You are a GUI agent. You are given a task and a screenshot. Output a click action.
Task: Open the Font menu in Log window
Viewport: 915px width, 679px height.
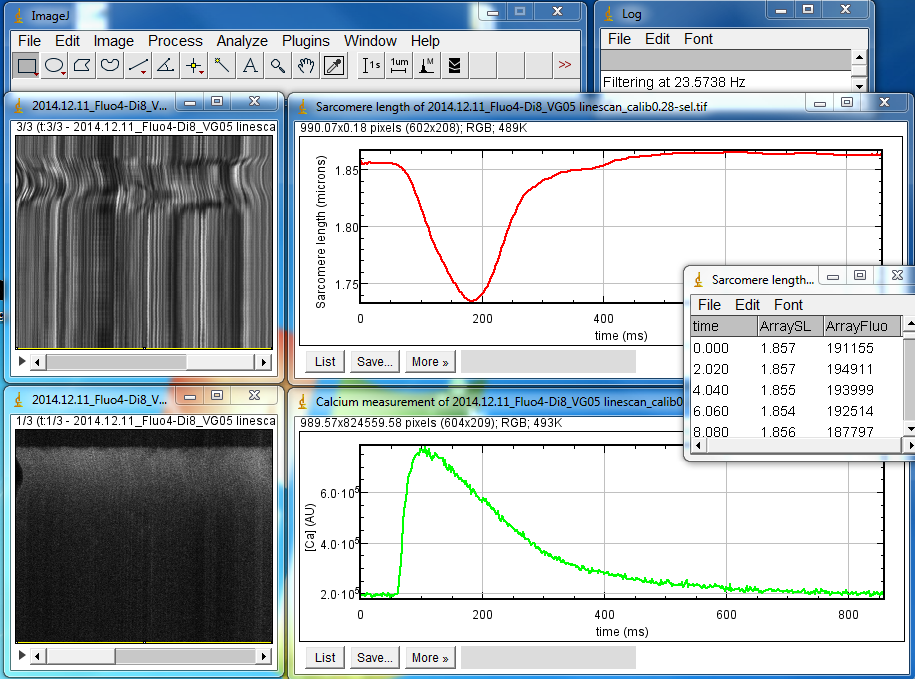[x=698, y=39]
